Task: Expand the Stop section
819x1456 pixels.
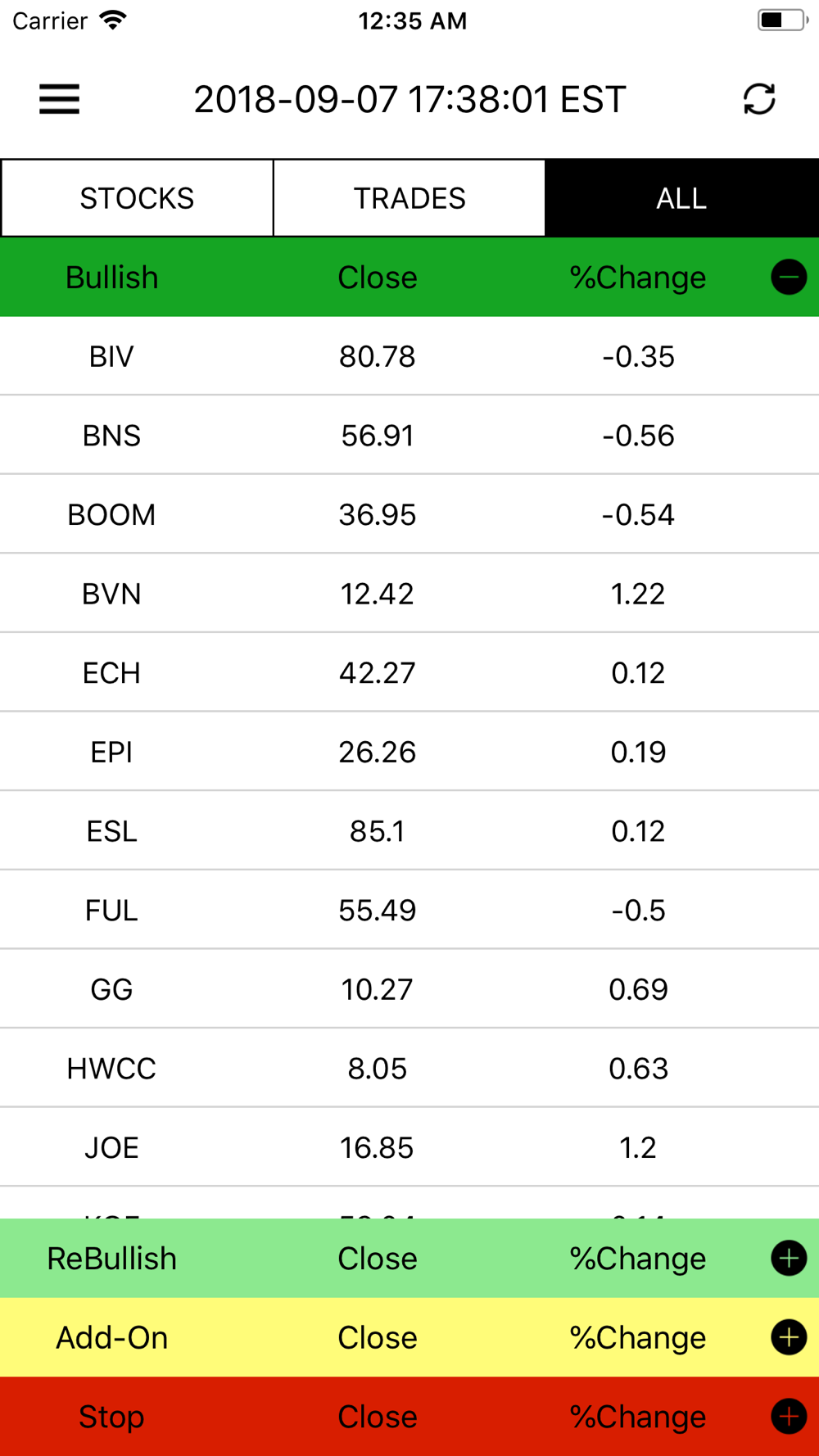Action: coord(789,1417)
